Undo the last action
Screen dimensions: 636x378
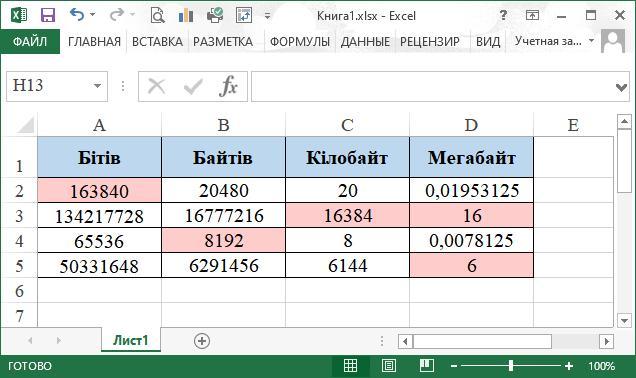(76, 15)
